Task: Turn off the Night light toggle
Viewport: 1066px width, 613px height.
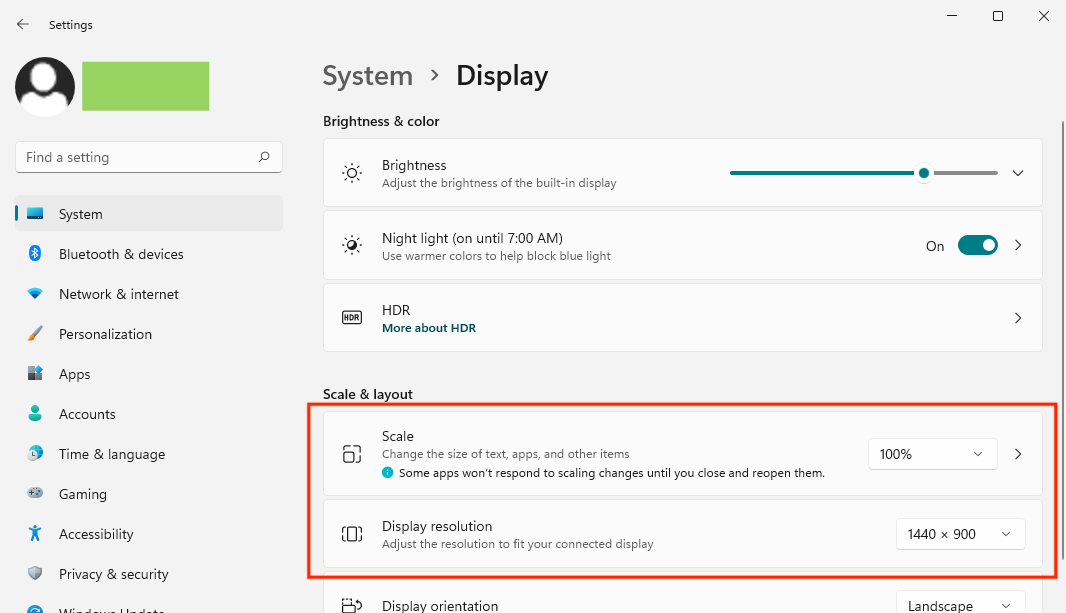Action: [978, 245]
